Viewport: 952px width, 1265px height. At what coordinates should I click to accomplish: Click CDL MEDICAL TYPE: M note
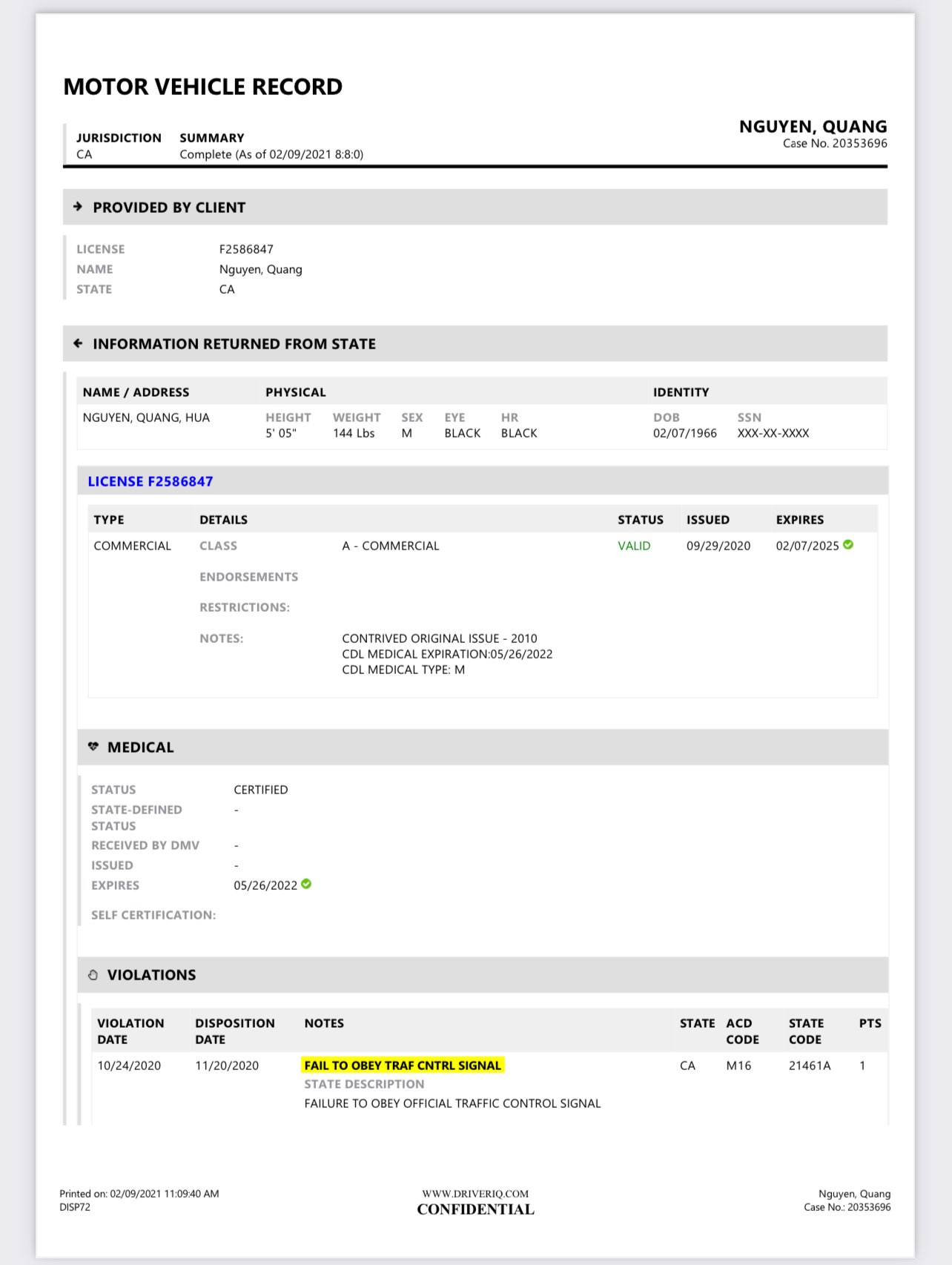coord(403,670)
